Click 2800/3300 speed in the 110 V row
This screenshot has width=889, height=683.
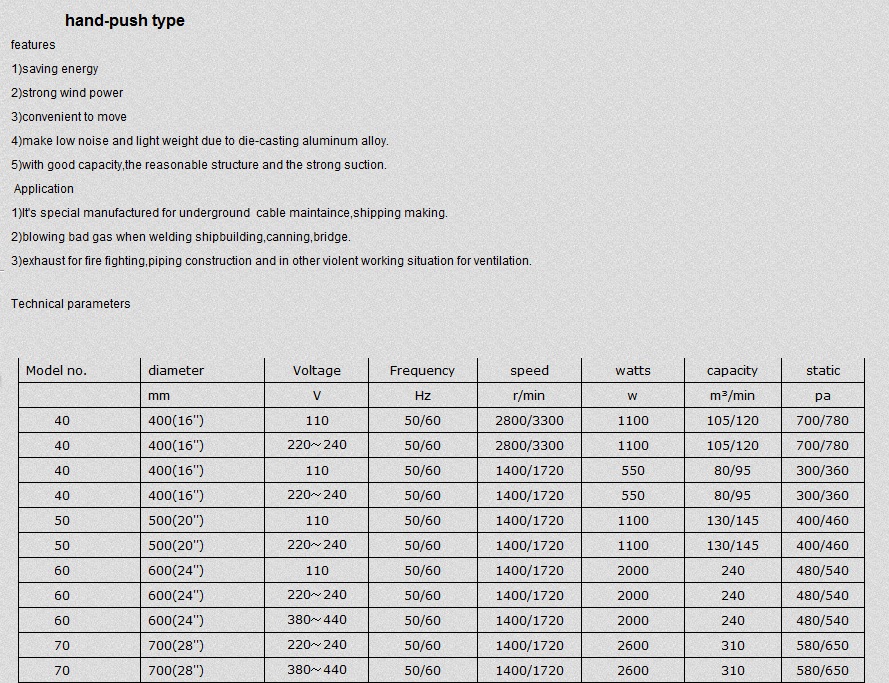tap(530, 421)
